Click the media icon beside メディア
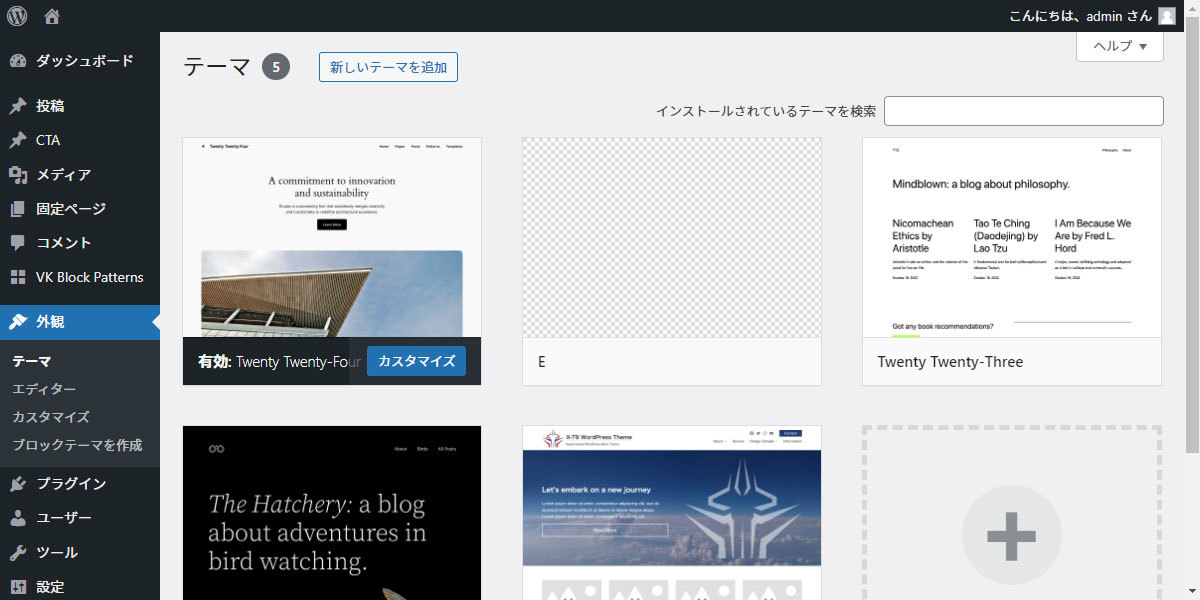 [18, 175]
